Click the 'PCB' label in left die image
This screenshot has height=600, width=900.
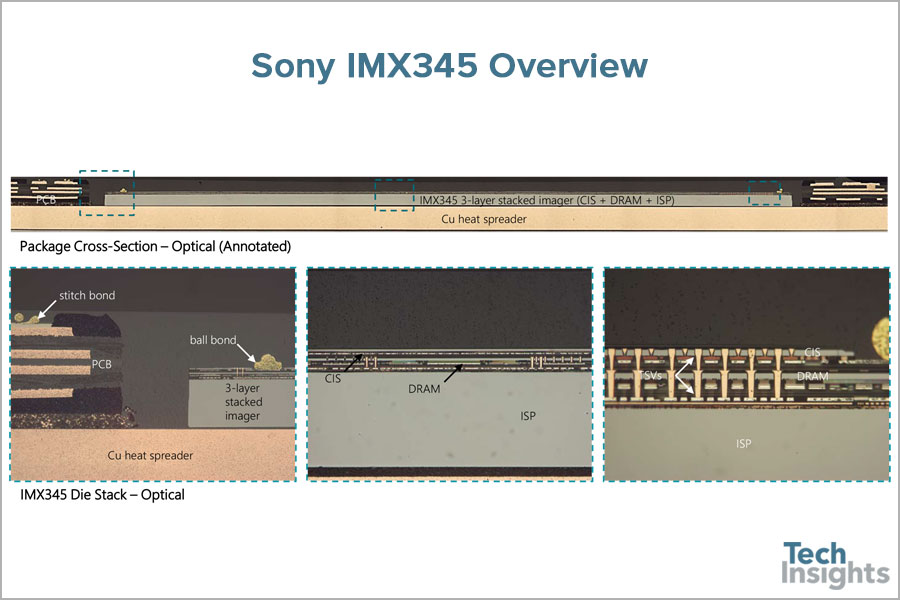tap(102, 364)
